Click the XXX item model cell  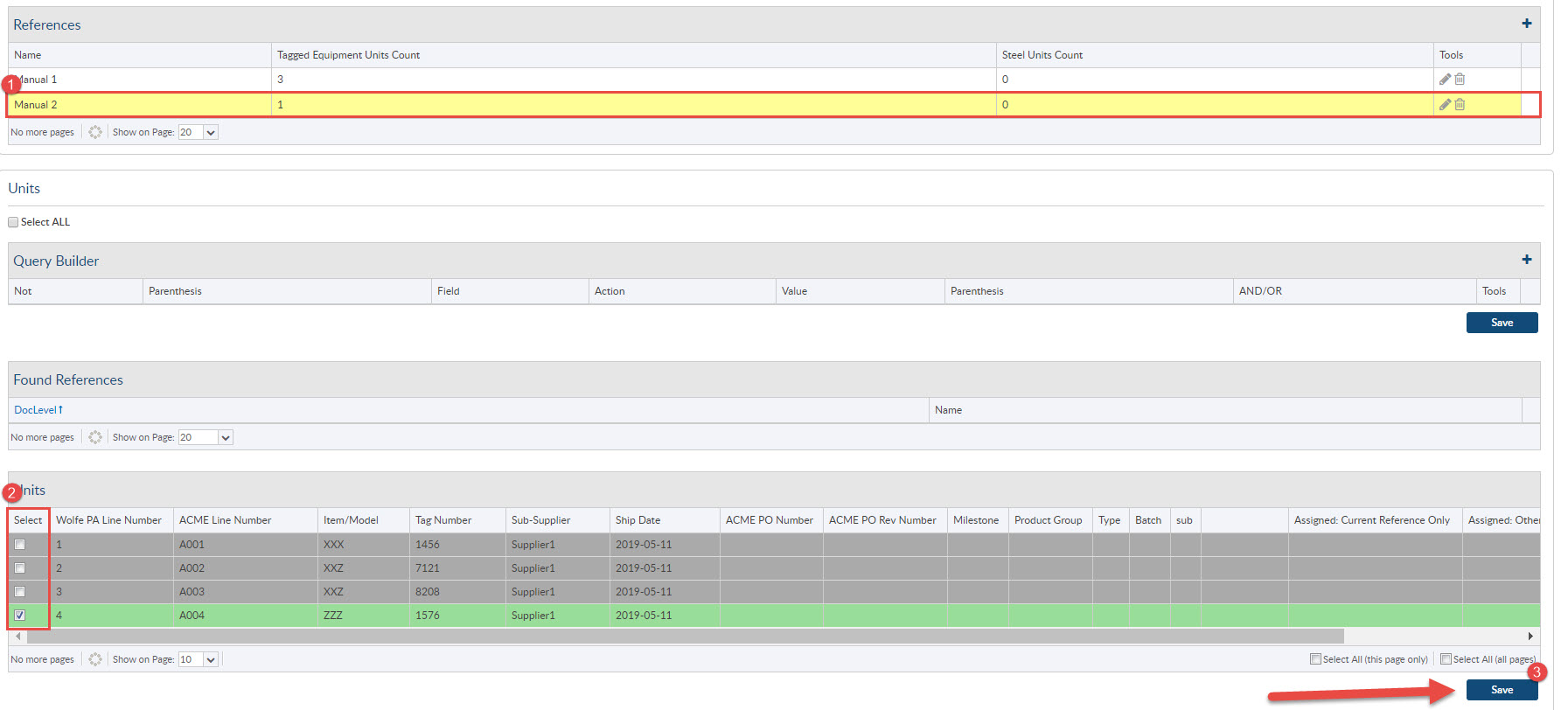364,545
